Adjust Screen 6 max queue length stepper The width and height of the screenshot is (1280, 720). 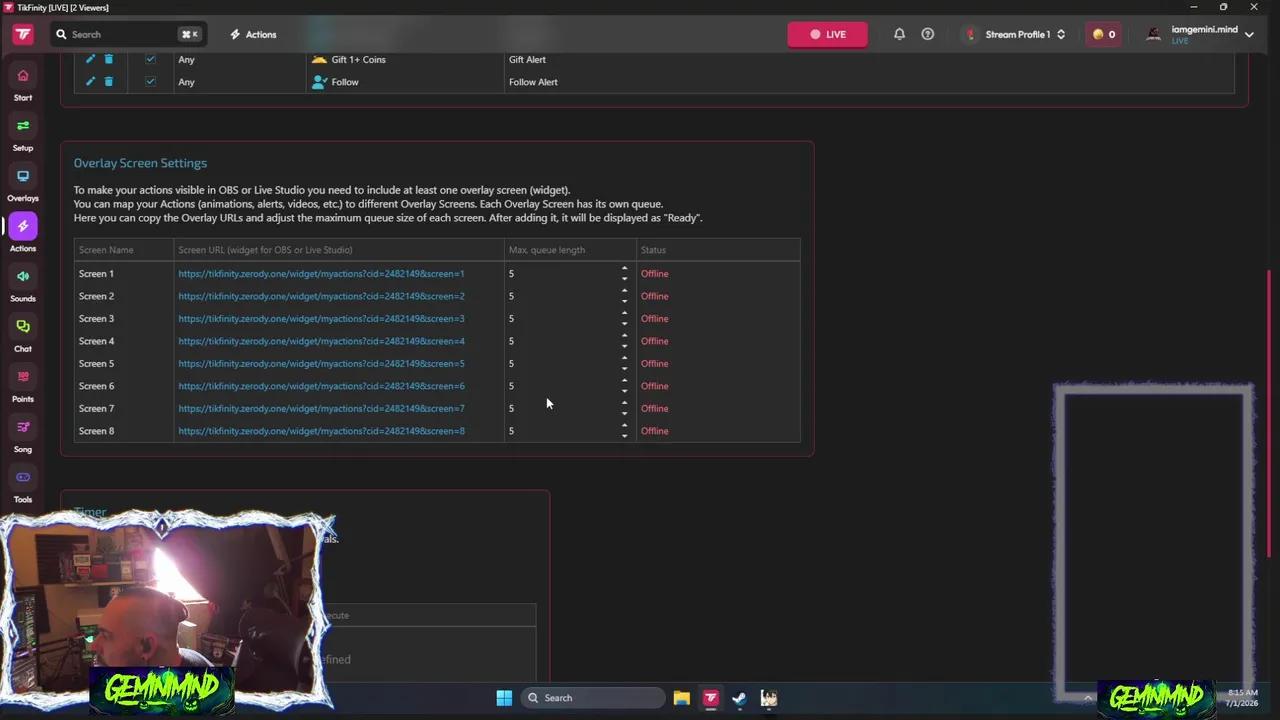tap(624, 386)
